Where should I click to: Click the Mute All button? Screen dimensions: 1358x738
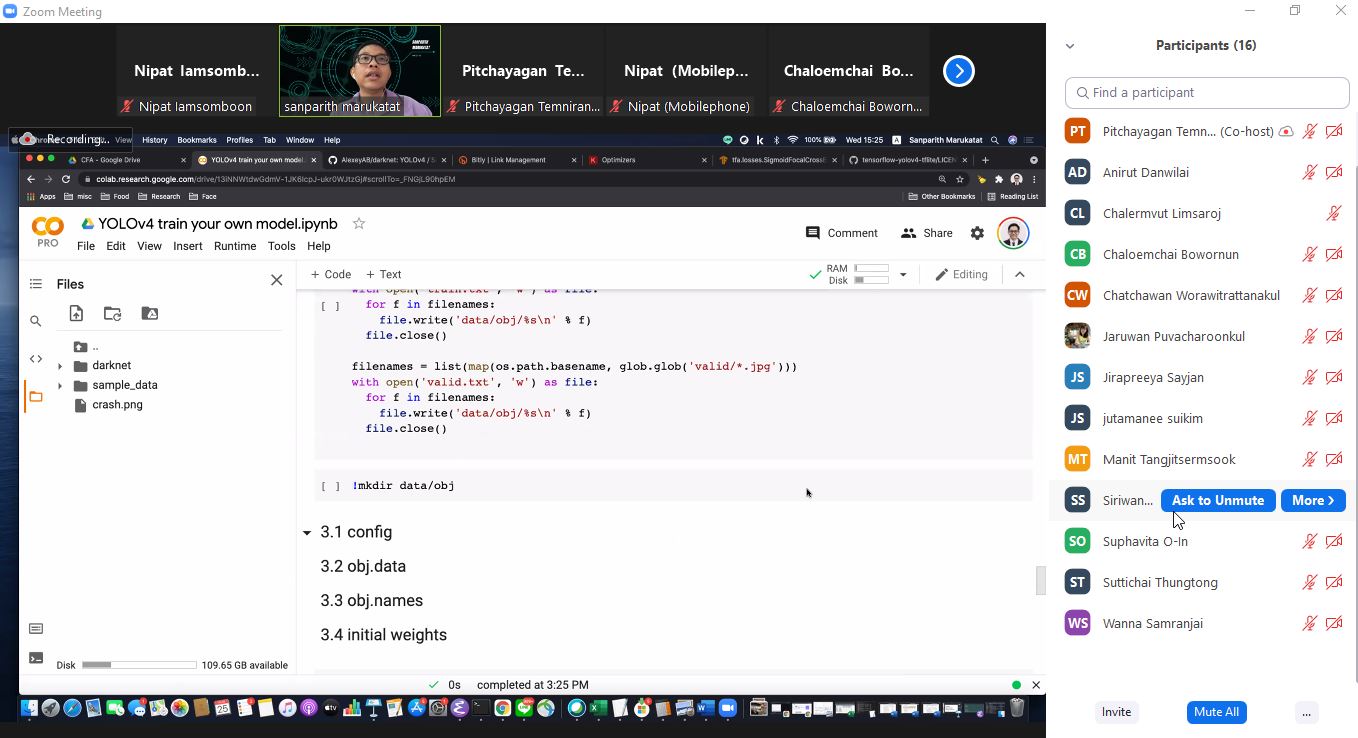(x=1216, y=712)
